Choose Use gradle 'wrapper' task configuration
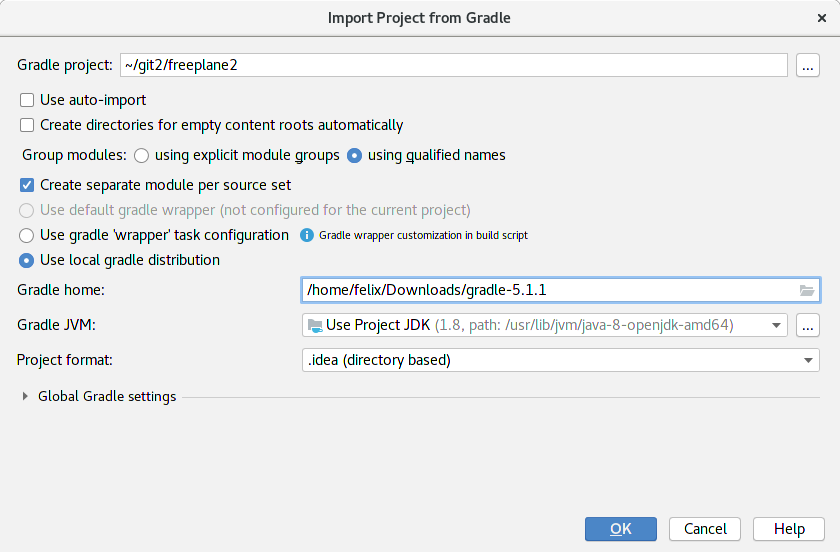This screenshot has width=840, height=552. (x=28, y=235)
